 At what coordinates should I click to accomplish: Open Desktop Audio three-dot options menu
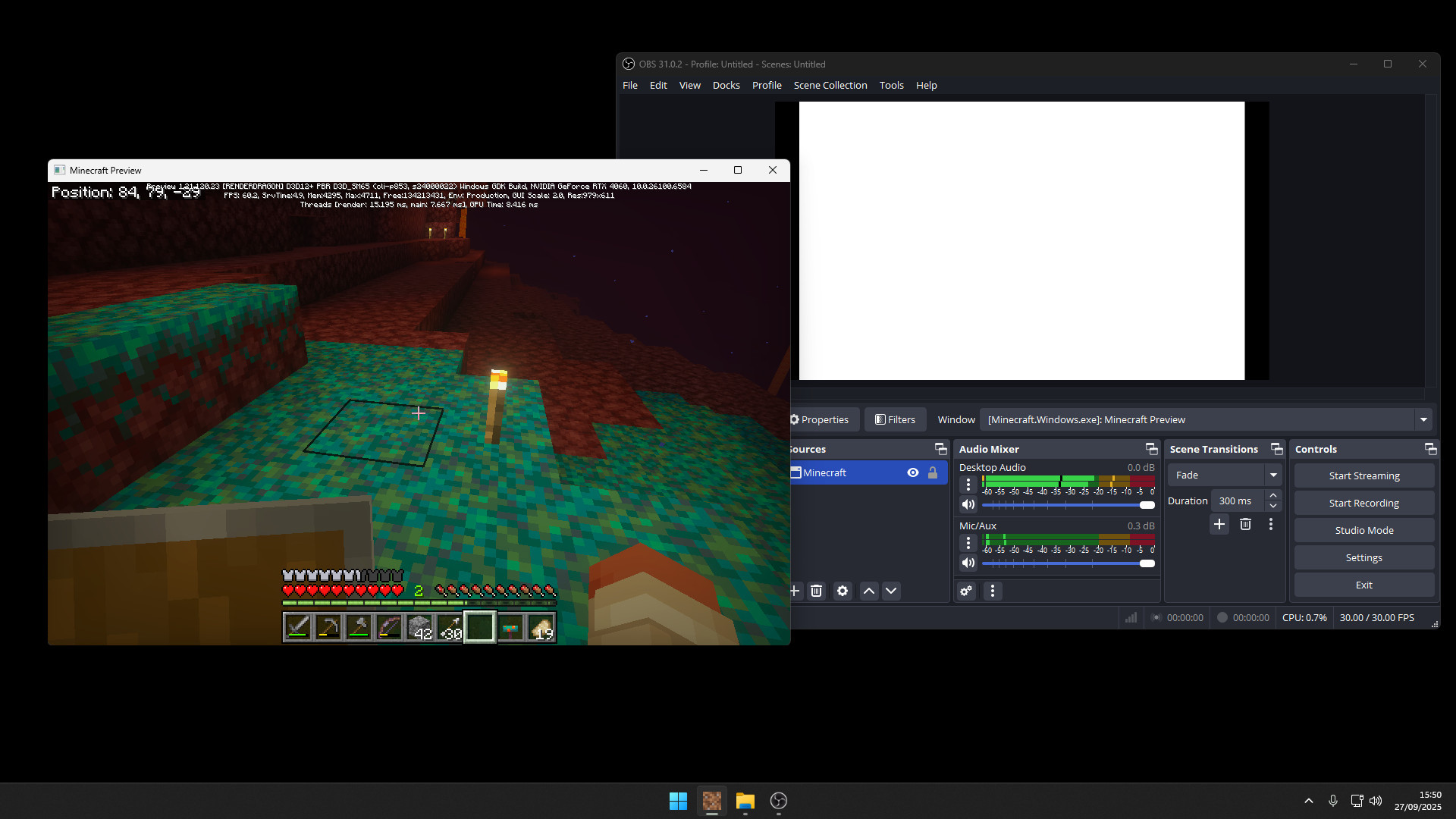[968, 485]
